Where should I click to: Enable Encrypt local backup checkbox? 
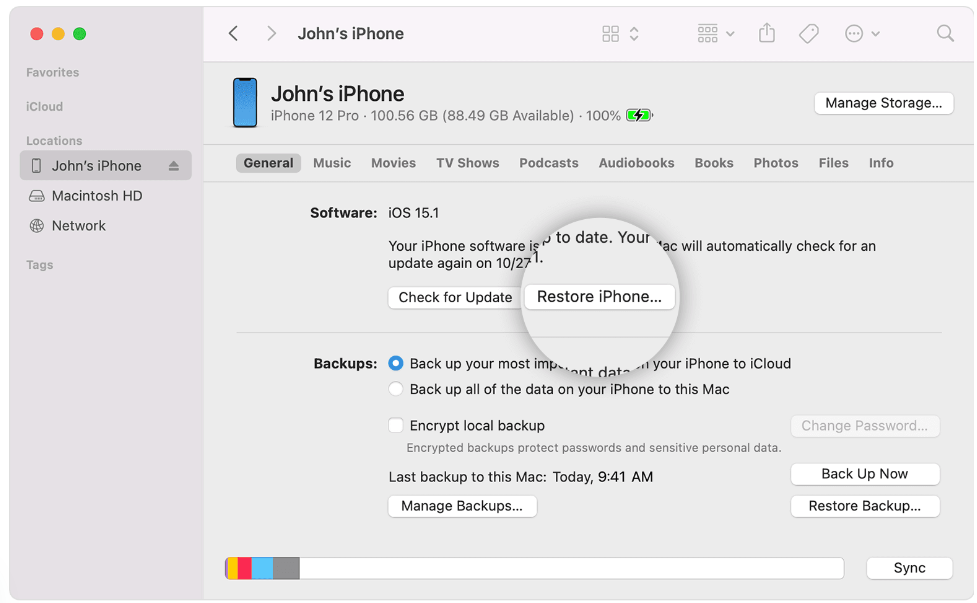pos(396,425)
